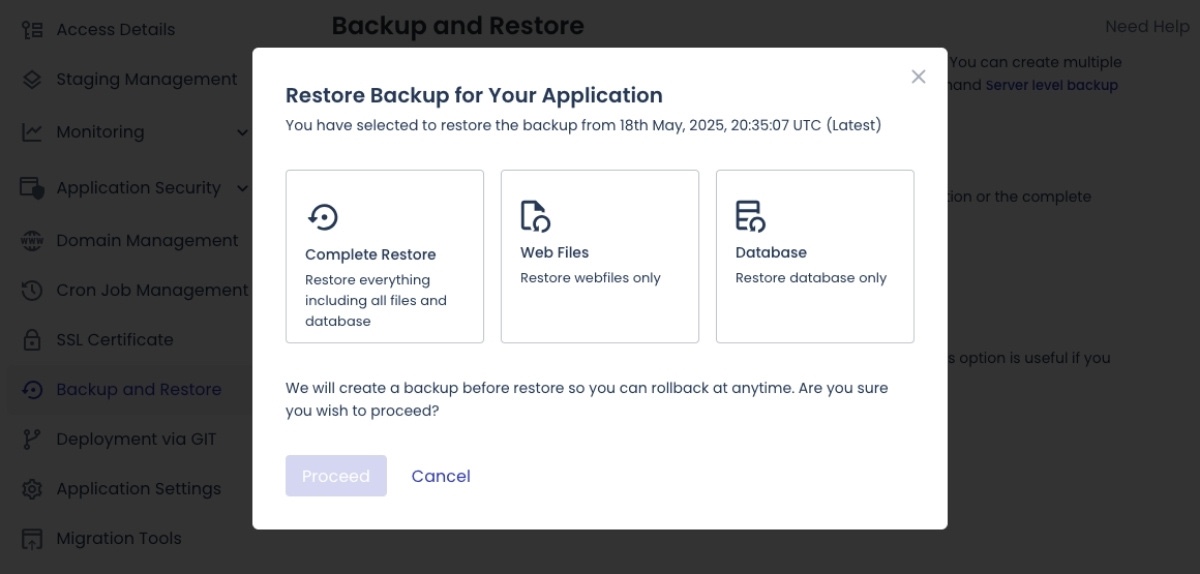Pick the Database only restore option card
The width and height of the screenshot is (1200, 574).
814,256
